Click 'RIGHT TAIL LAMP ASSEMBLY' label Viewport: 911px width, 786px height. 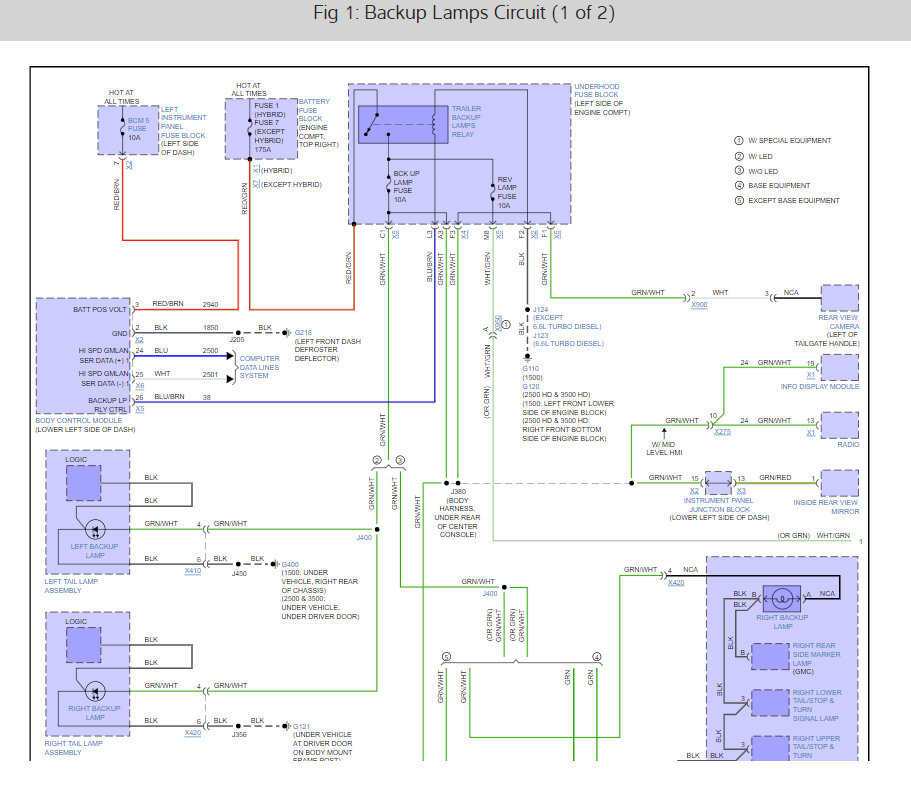[73, 748]
